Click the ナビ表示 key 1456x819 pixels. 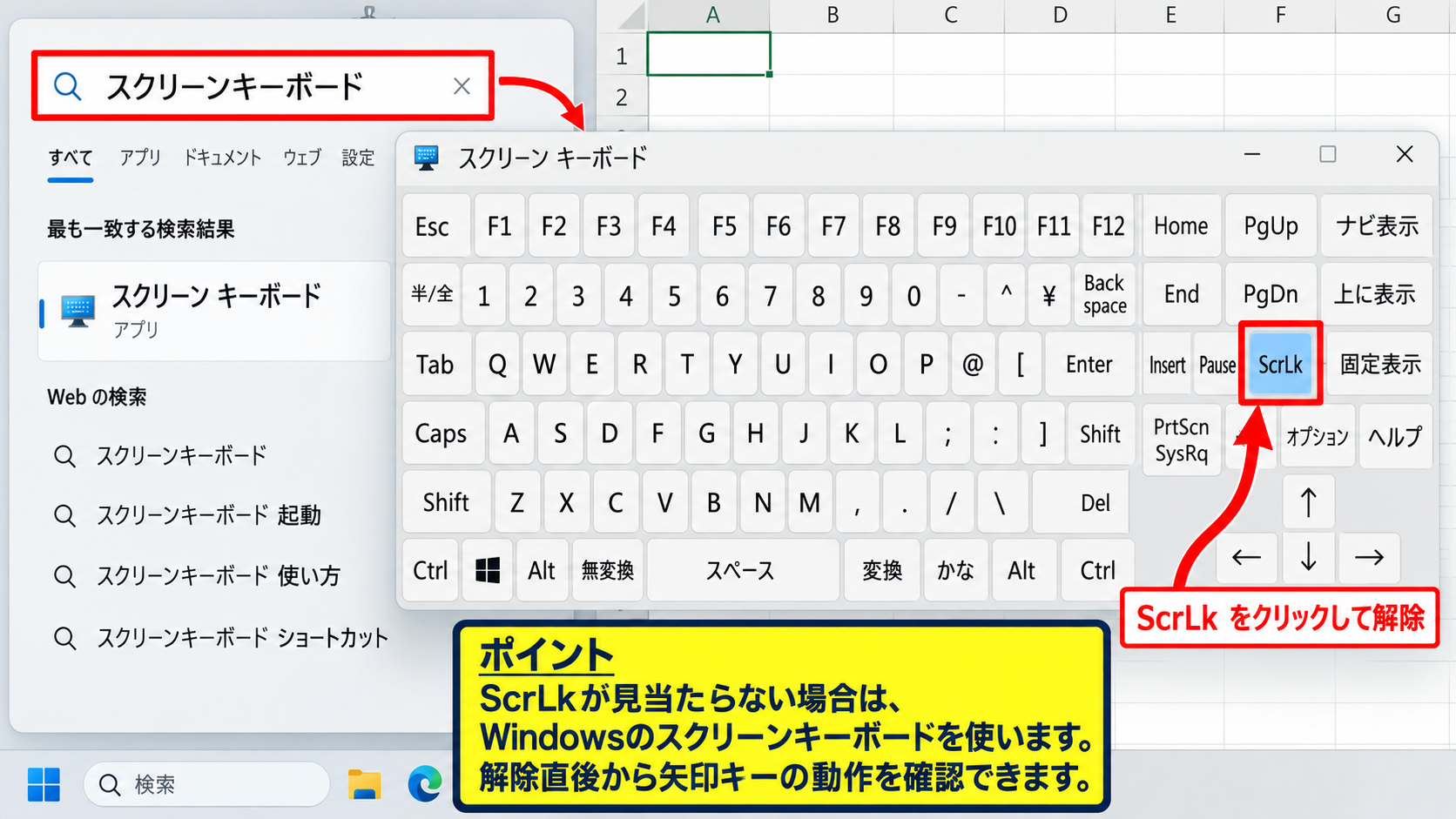(1378, 226)
